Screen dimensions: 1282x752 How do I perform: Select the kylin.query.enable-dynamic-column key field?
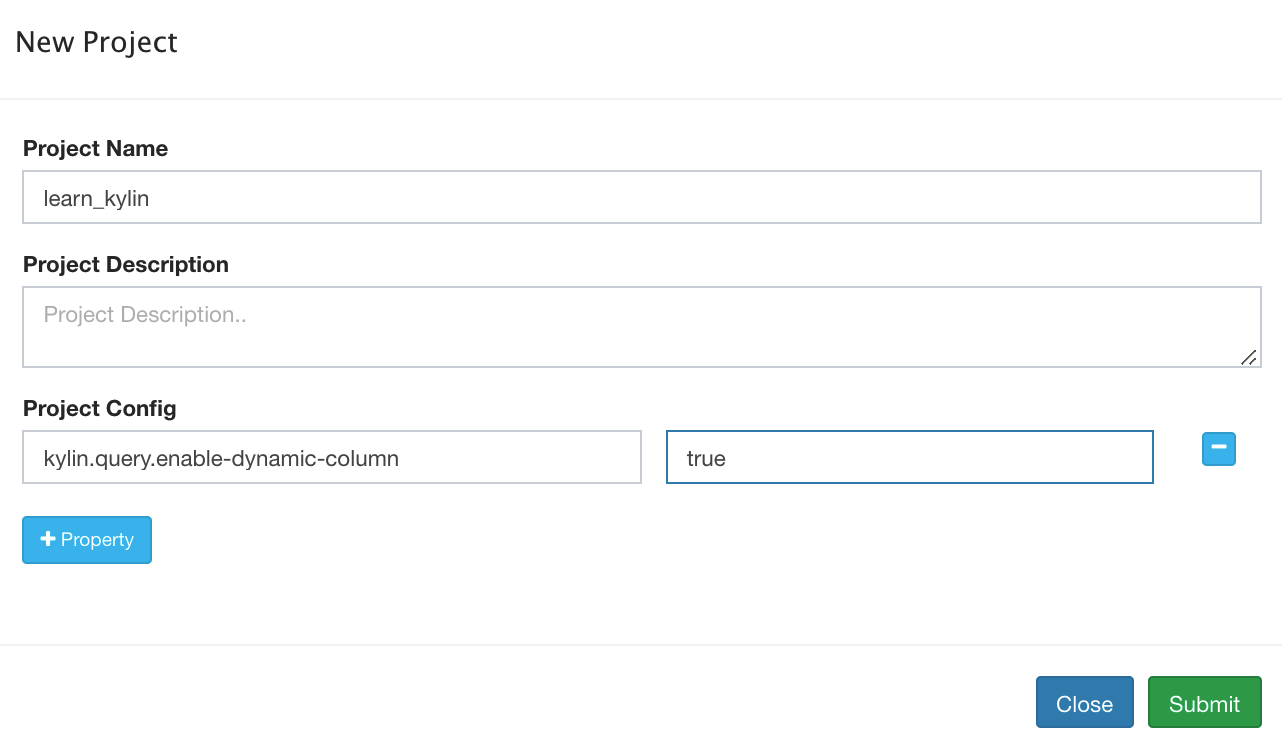pos(331,458)
